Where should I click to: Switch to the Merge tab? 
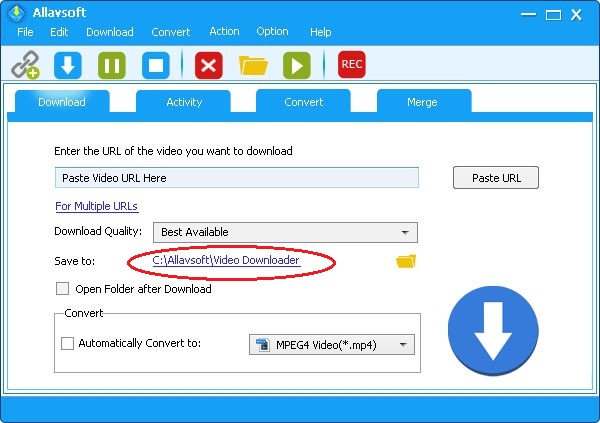coord(424,102)
